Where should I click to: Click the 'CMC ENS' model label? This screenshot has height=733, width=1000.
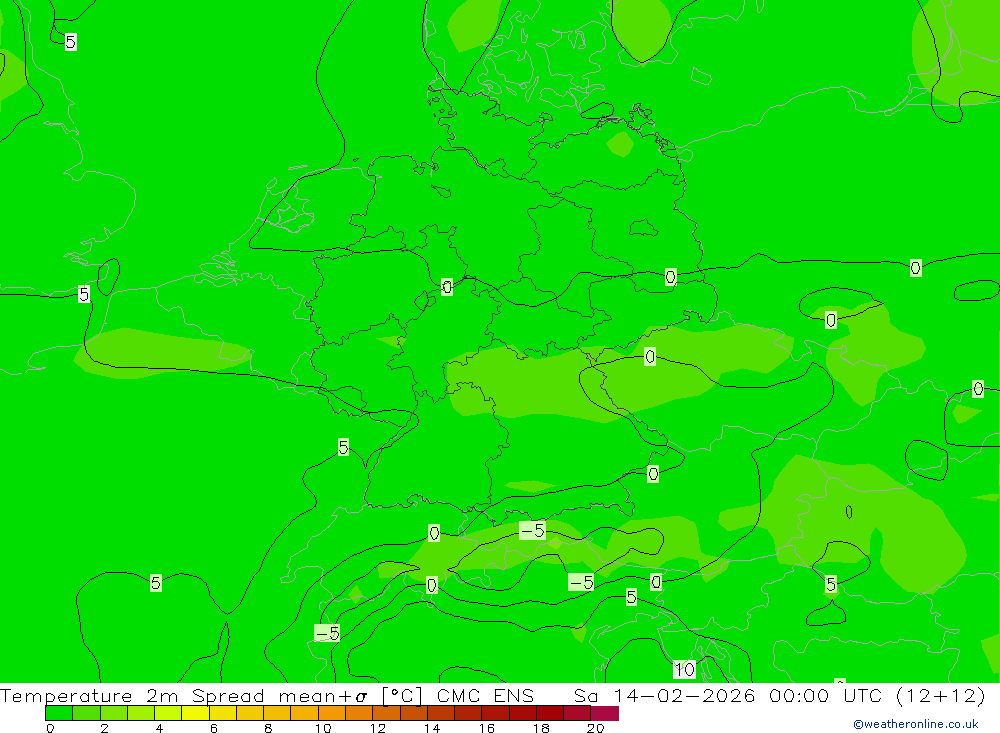[485, 695]
